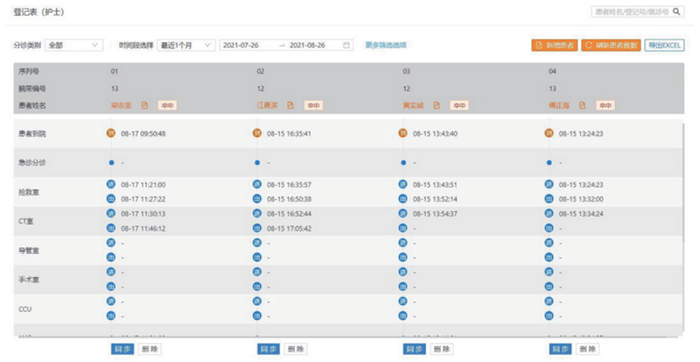Viewport: 700px width, 362px height.
Task: Click orange 新增患者 button
Action: (x=554, y=45)
